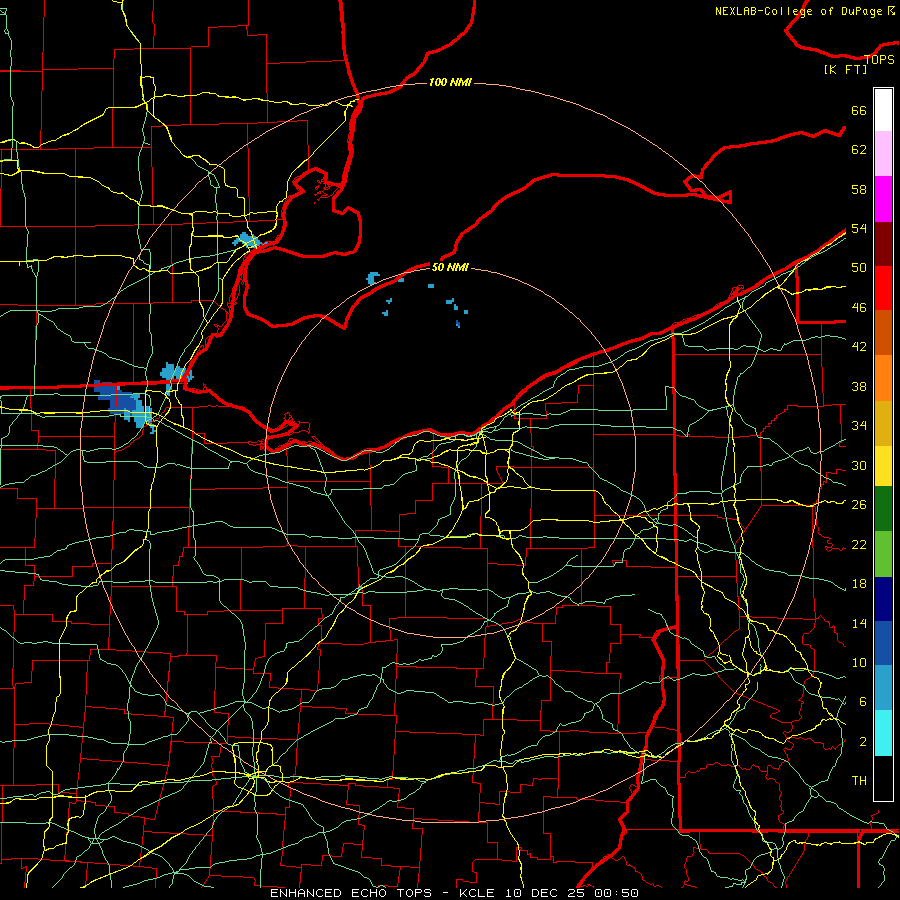Click the light blue echo near Detroit
The width and height of the screenshot is (900, 900).
(x=247, y=240)
